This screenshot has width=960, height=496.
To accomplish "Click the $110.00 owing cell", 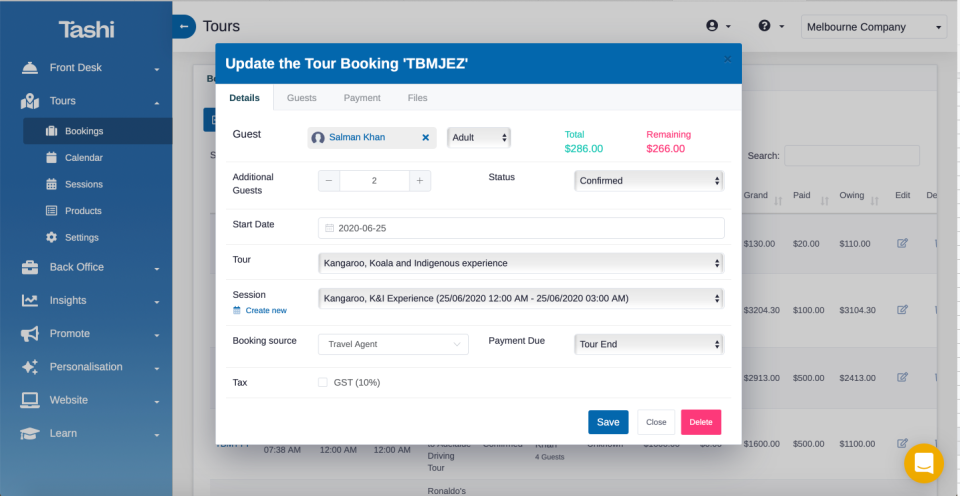I will coord(855,244).
